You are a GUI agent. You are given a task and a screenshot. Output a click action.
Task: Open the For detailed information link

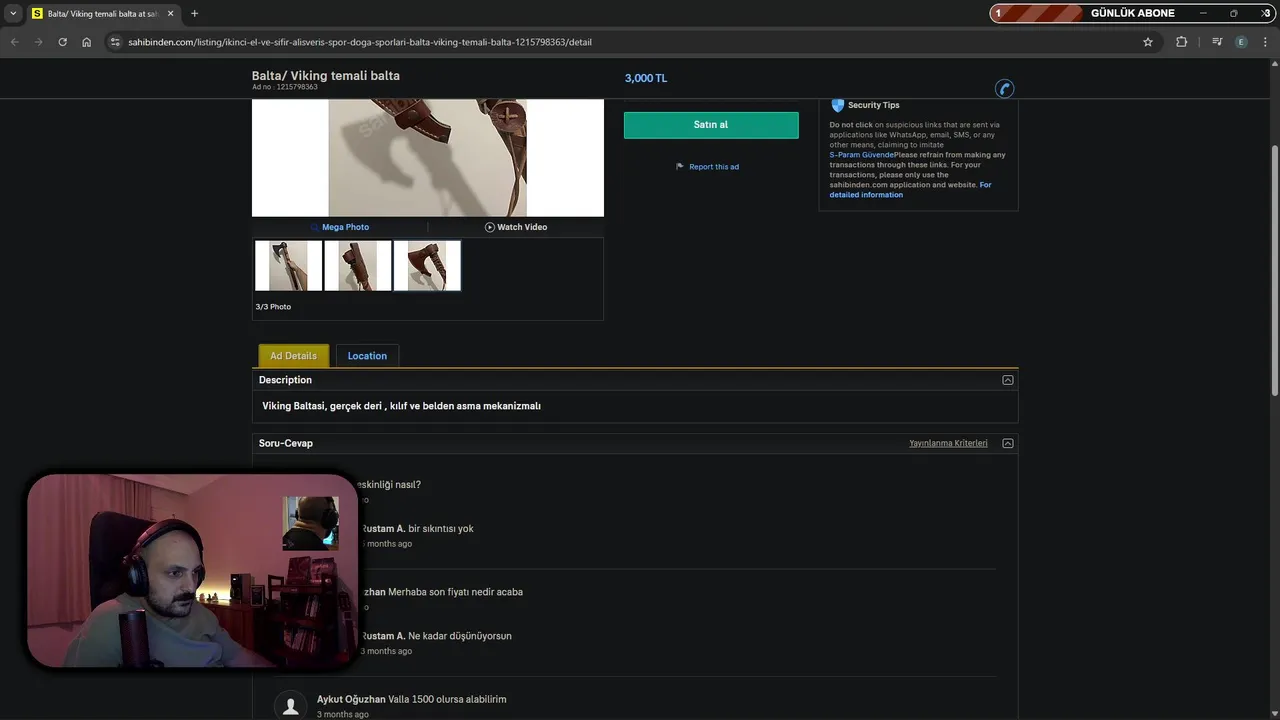pyautogui.click(x=910, y=190)
